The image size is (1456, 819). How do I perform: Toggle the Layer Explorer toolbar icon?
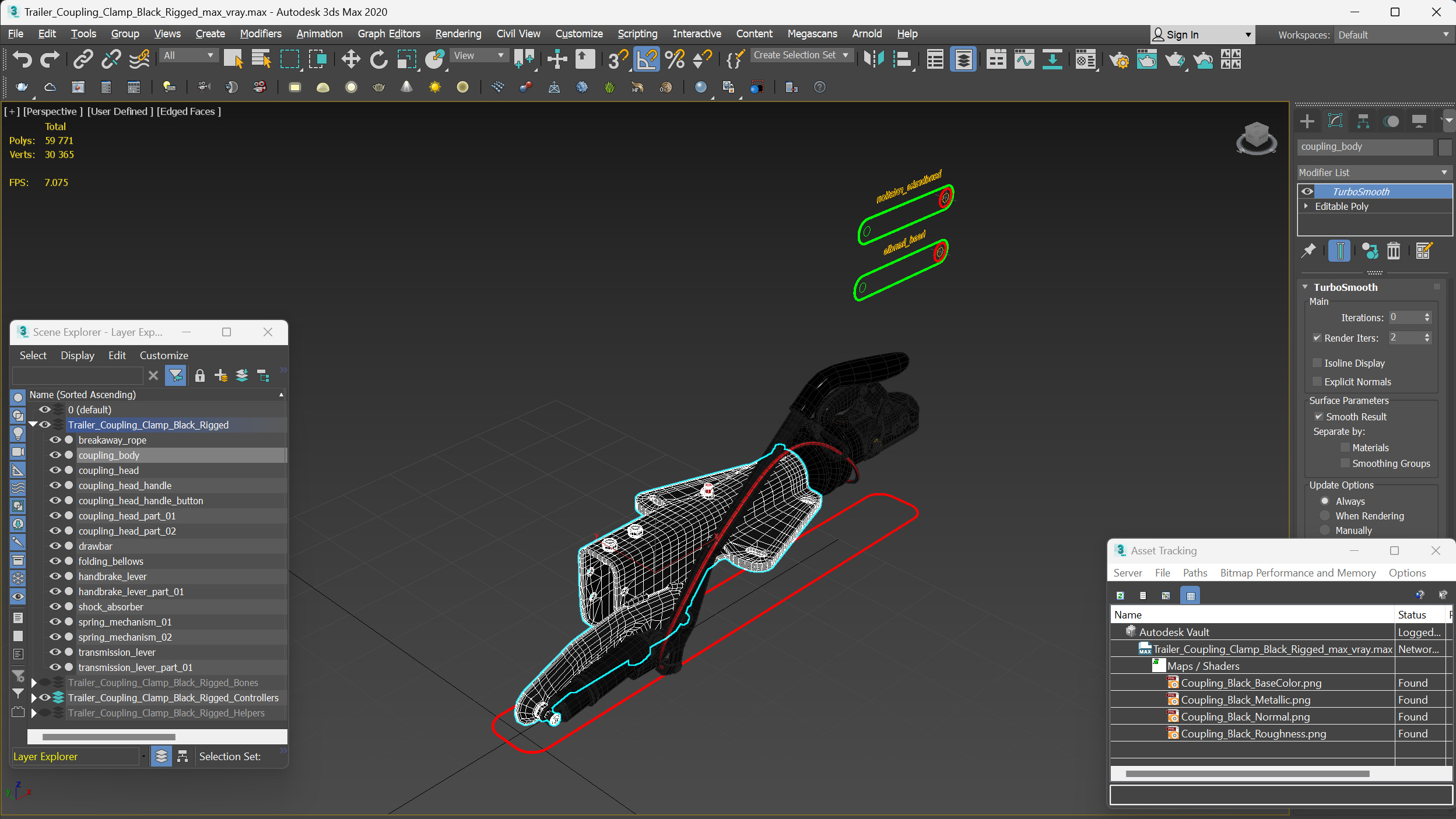tap(963, 59)
